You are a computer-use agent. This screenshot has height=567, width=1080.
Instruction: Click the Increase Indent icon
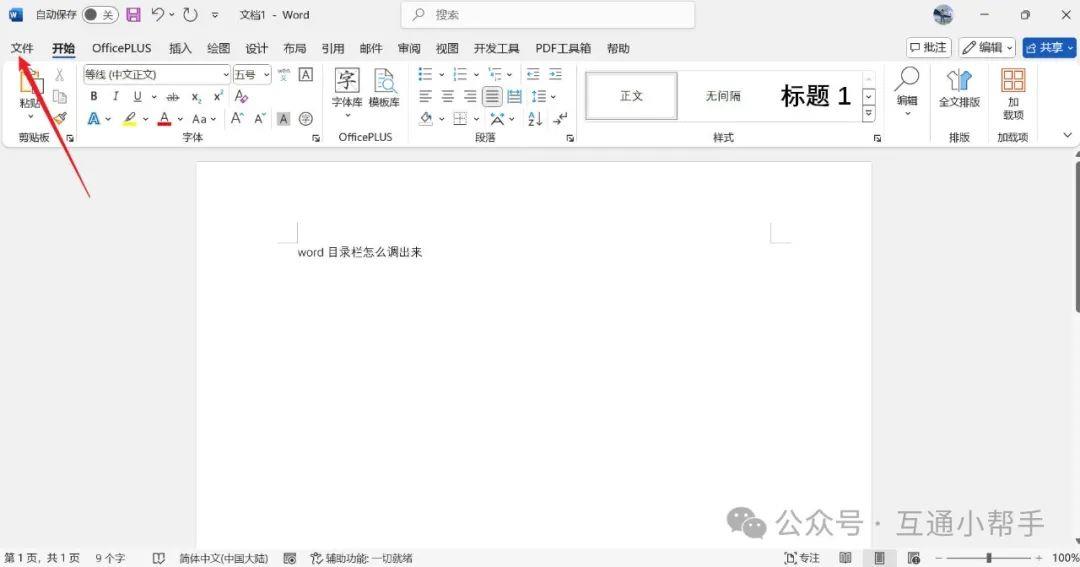click(555, 74)
